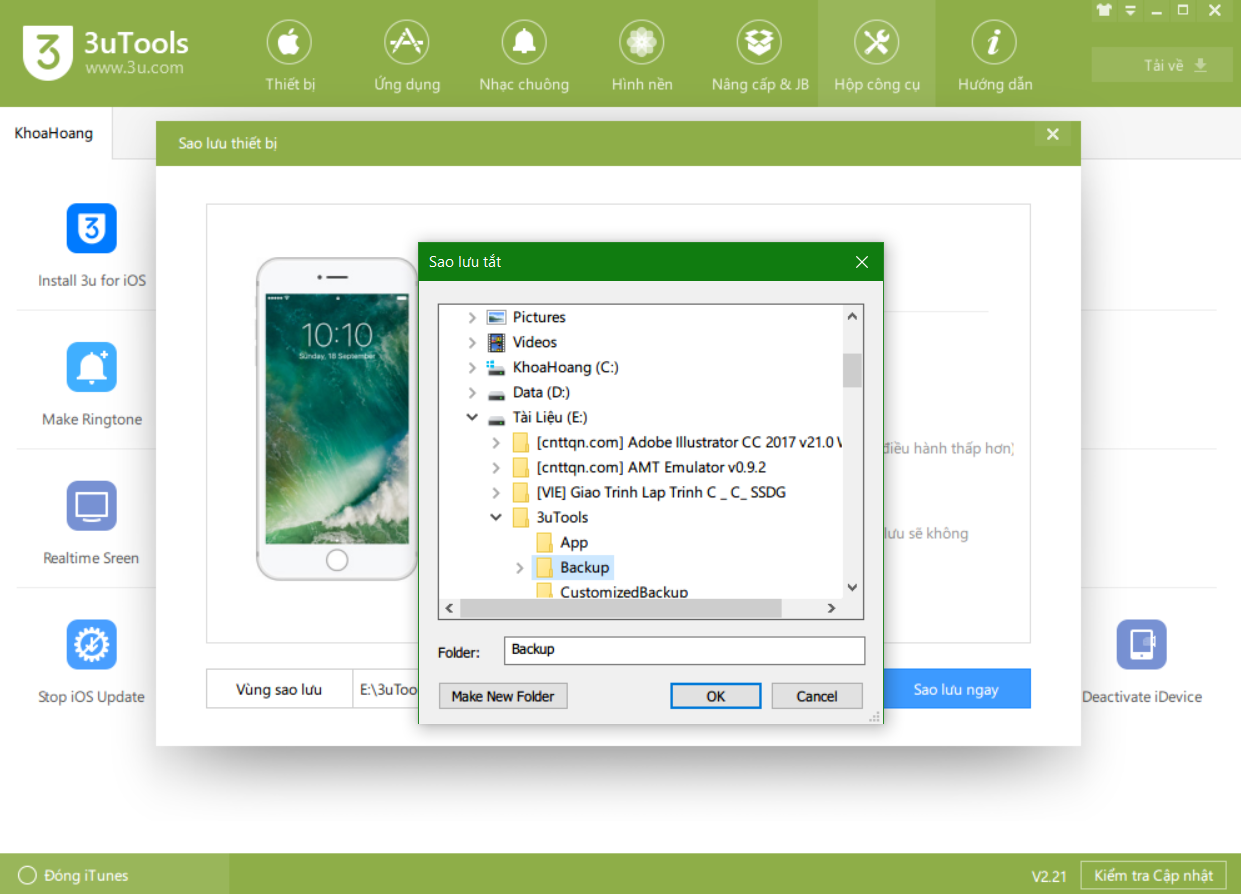
Task: Open the Ứng dụng apps section
Action: coord(407,56)
